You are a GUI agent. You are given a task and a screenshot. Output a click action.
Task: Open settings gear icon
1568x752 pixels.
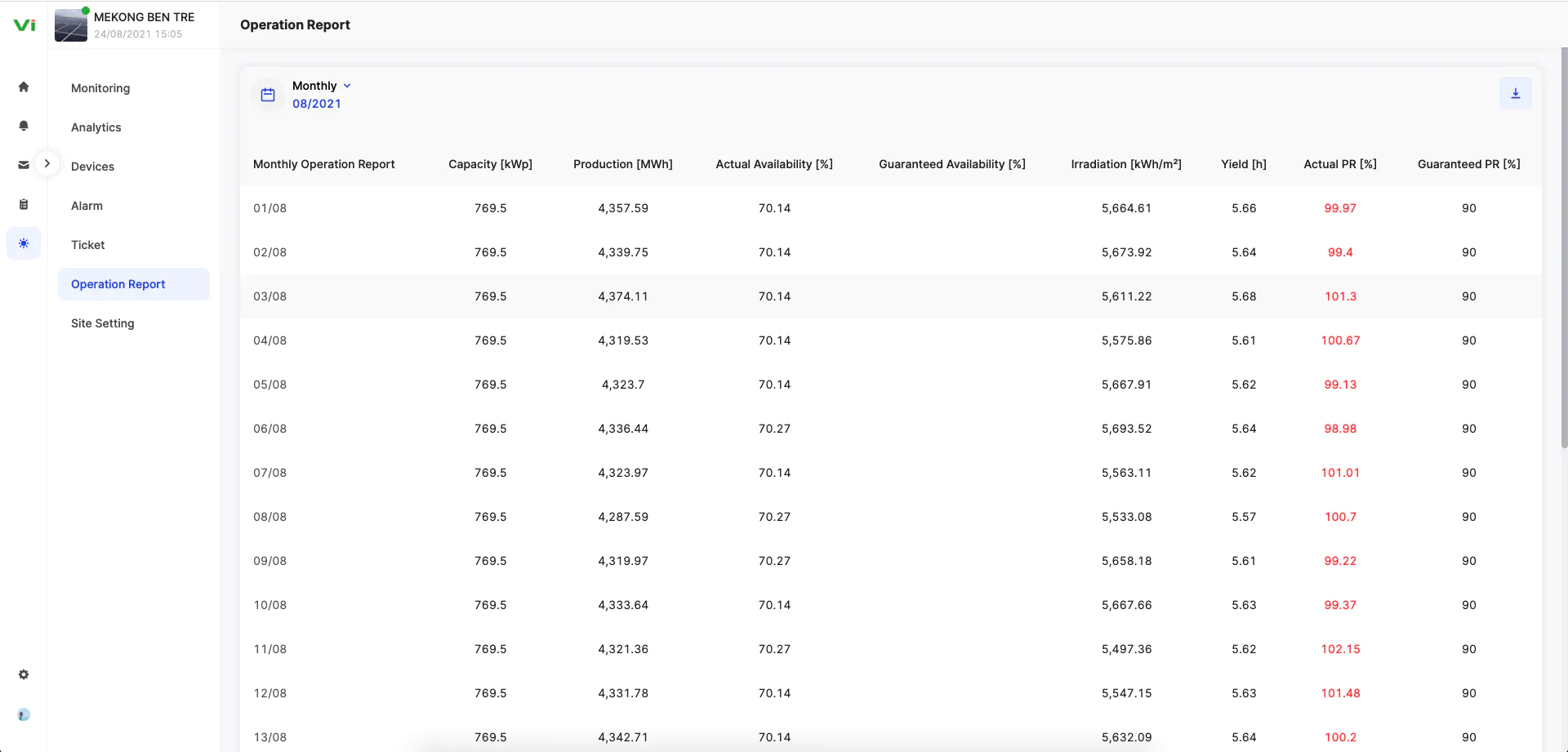click(x=24, y=674)
